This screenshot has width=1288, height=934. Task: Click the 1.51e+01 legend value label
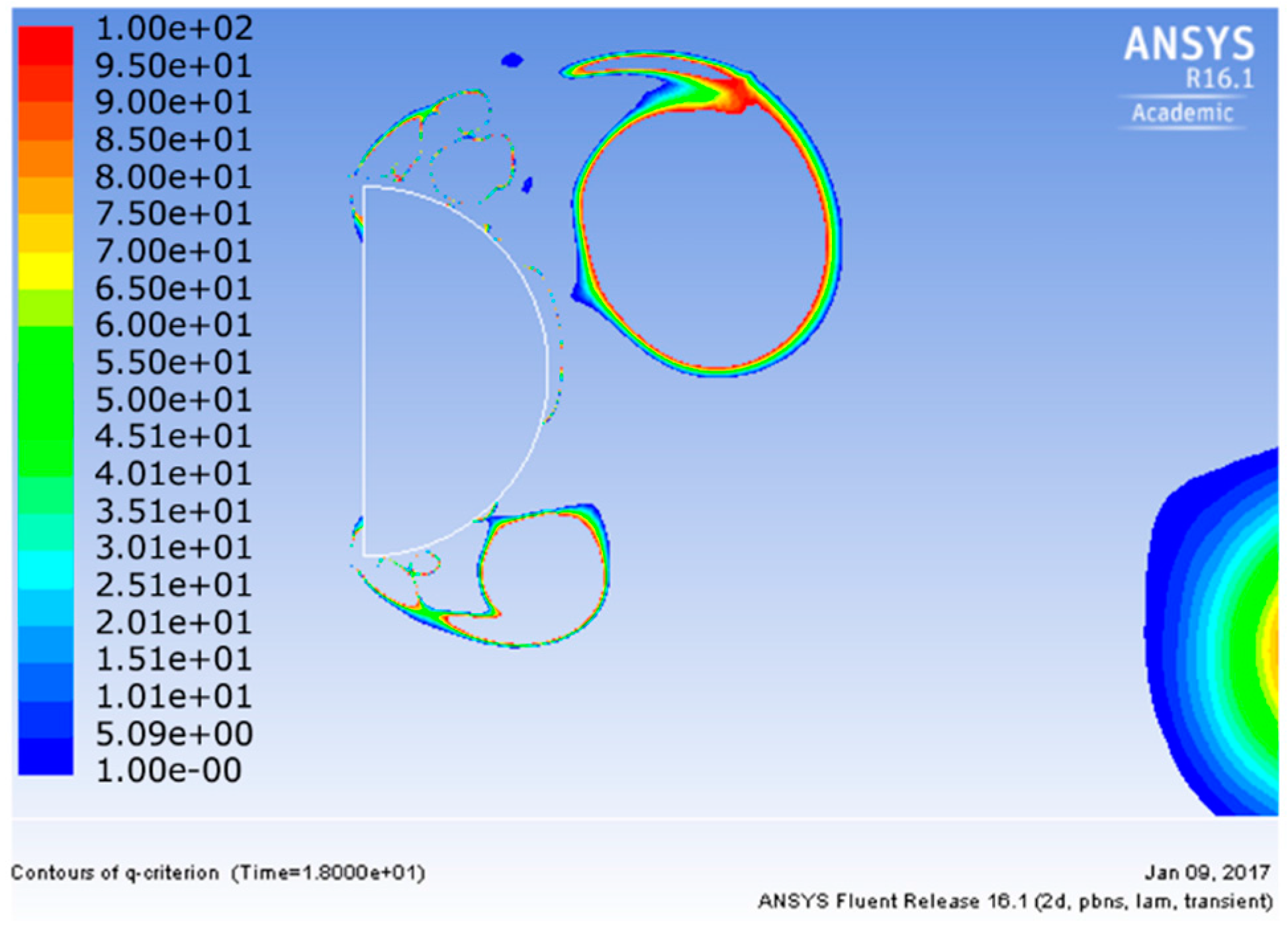pos(173,659)
